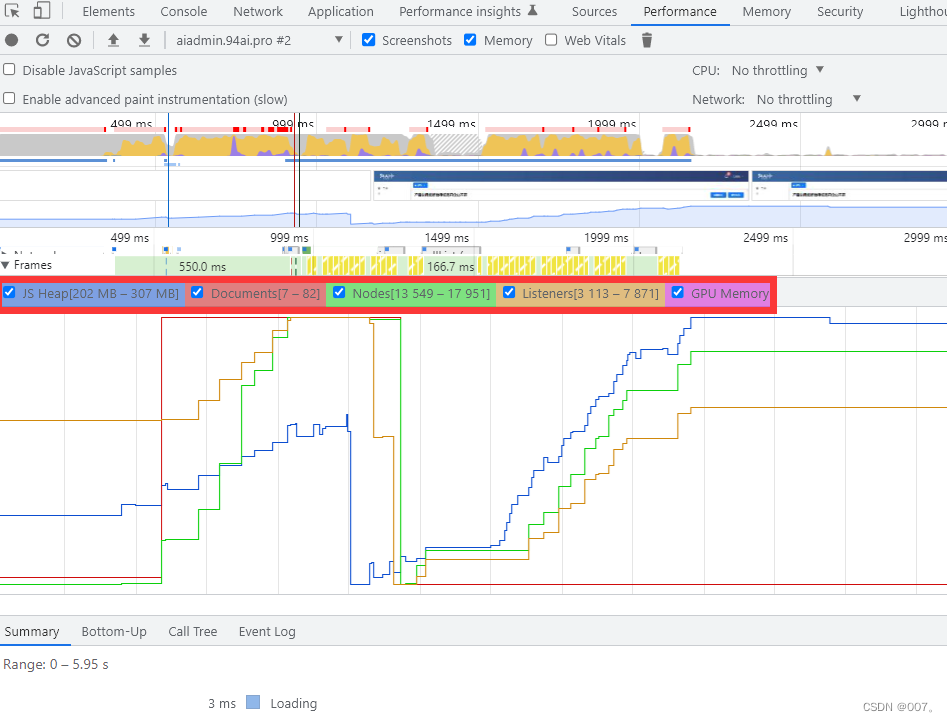Uncheck the Screenshots capture option

click(369, 40)
